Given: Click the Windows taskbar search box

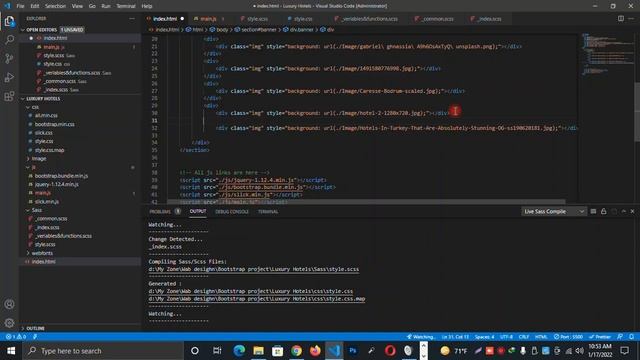Looking at the screenshot, I should (103, 351).
